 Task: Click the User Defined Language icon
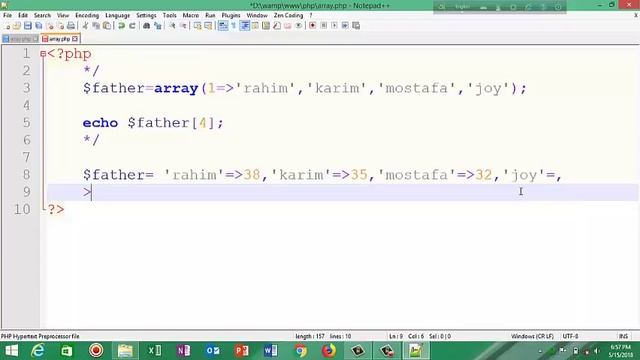(x=255, y=26)
